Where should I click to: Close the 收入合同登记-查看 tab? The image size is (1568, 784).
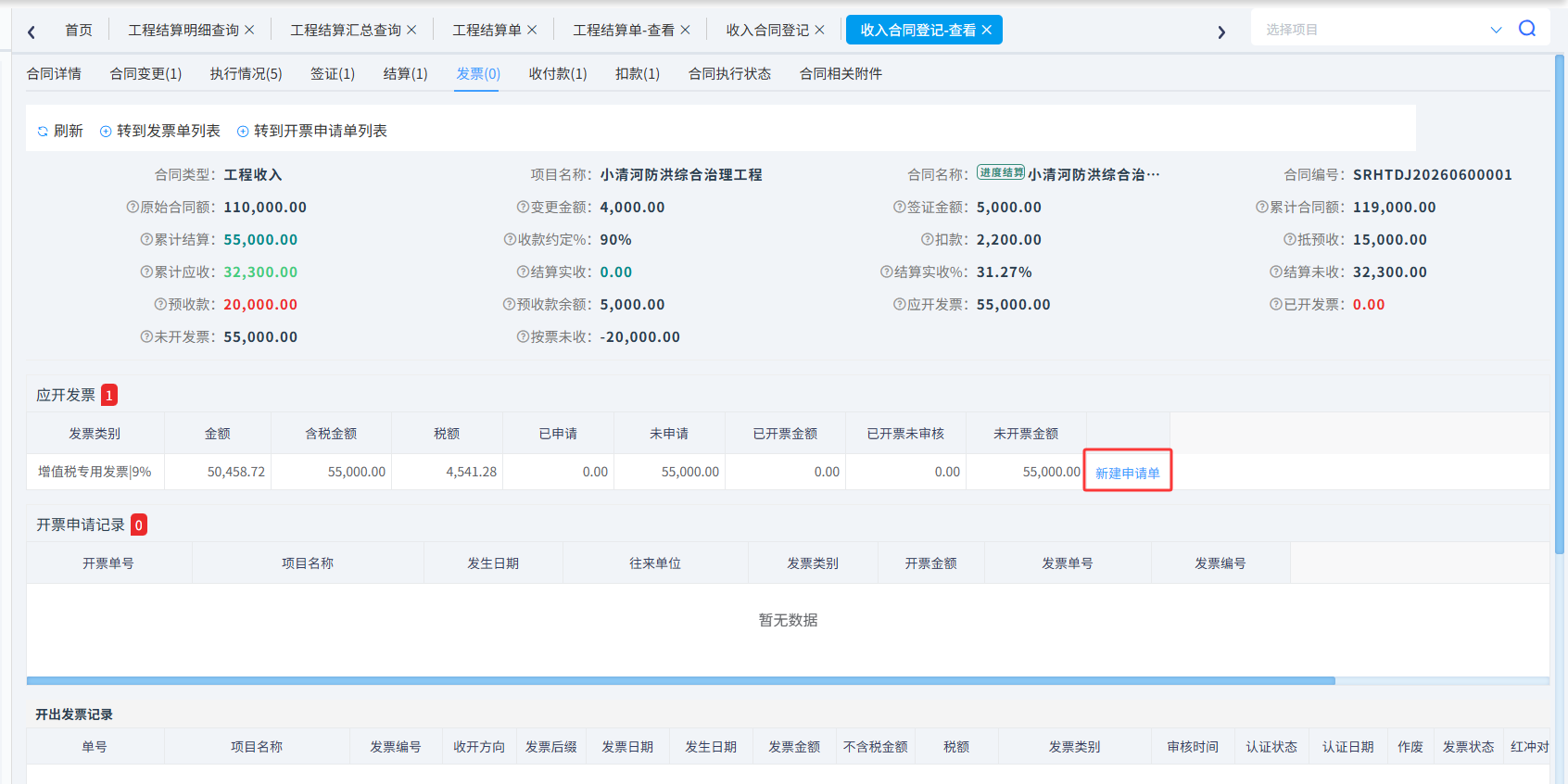pyautogui.click(x=987, y=30)
